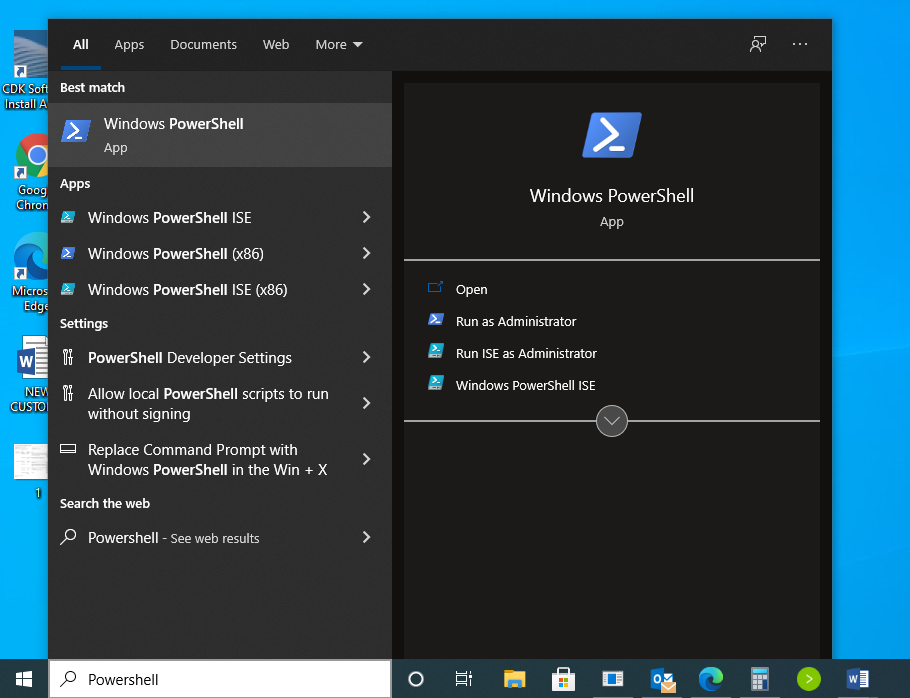Image resolution: width=910 pixels, height=698 pixels.
Task: Switch to the Apps search tab
Action: pos(129,45)
